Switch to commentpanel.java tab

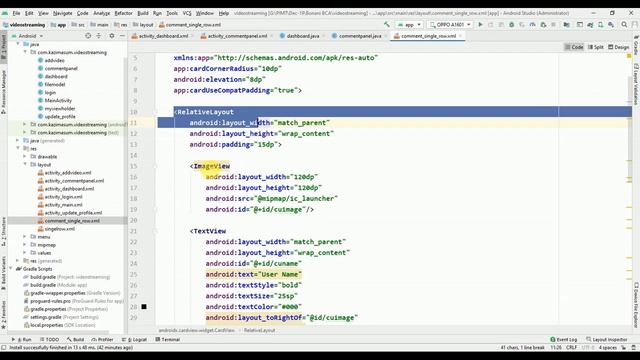[360, 36]
